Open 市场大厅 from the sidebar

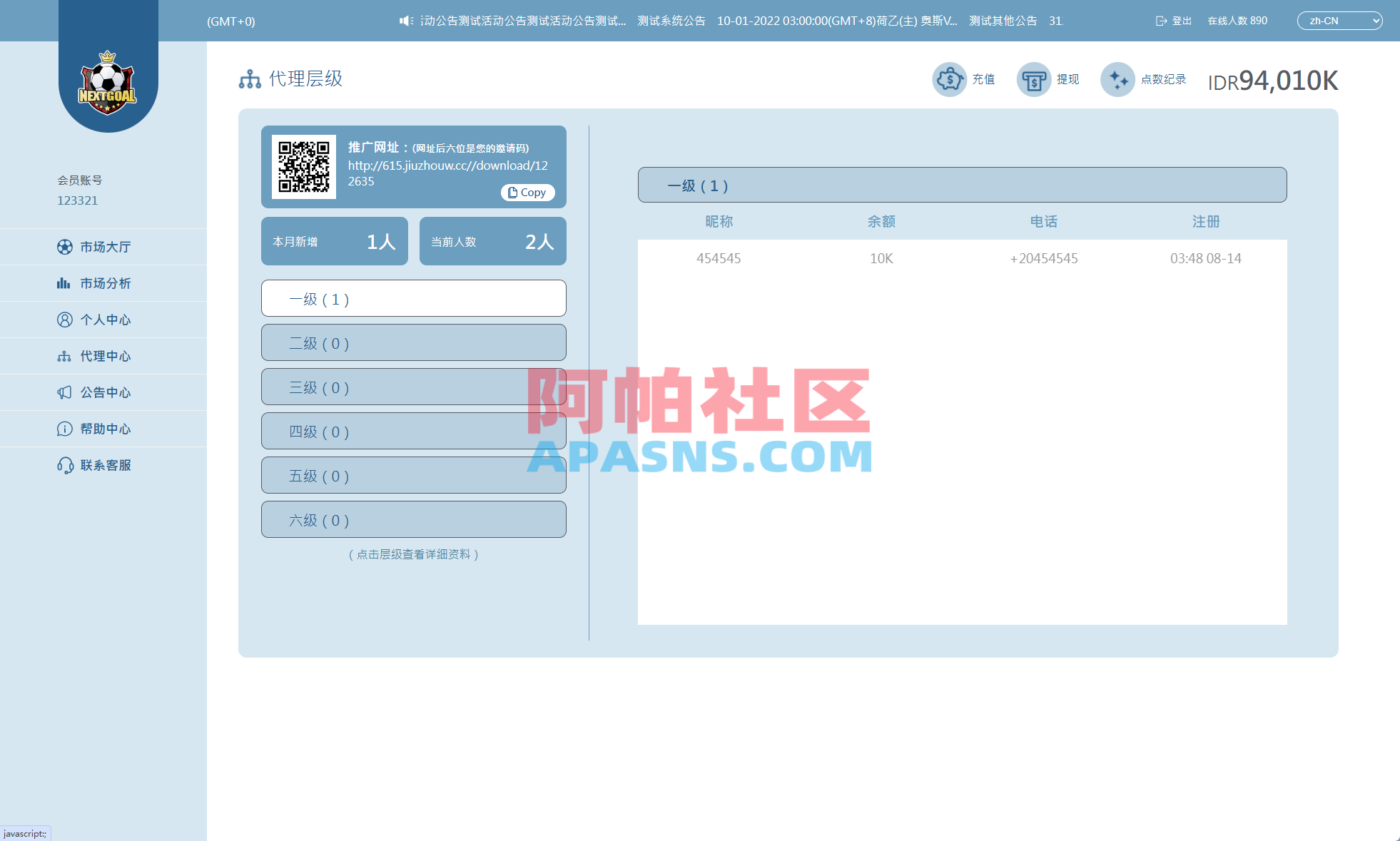point(105,247)
